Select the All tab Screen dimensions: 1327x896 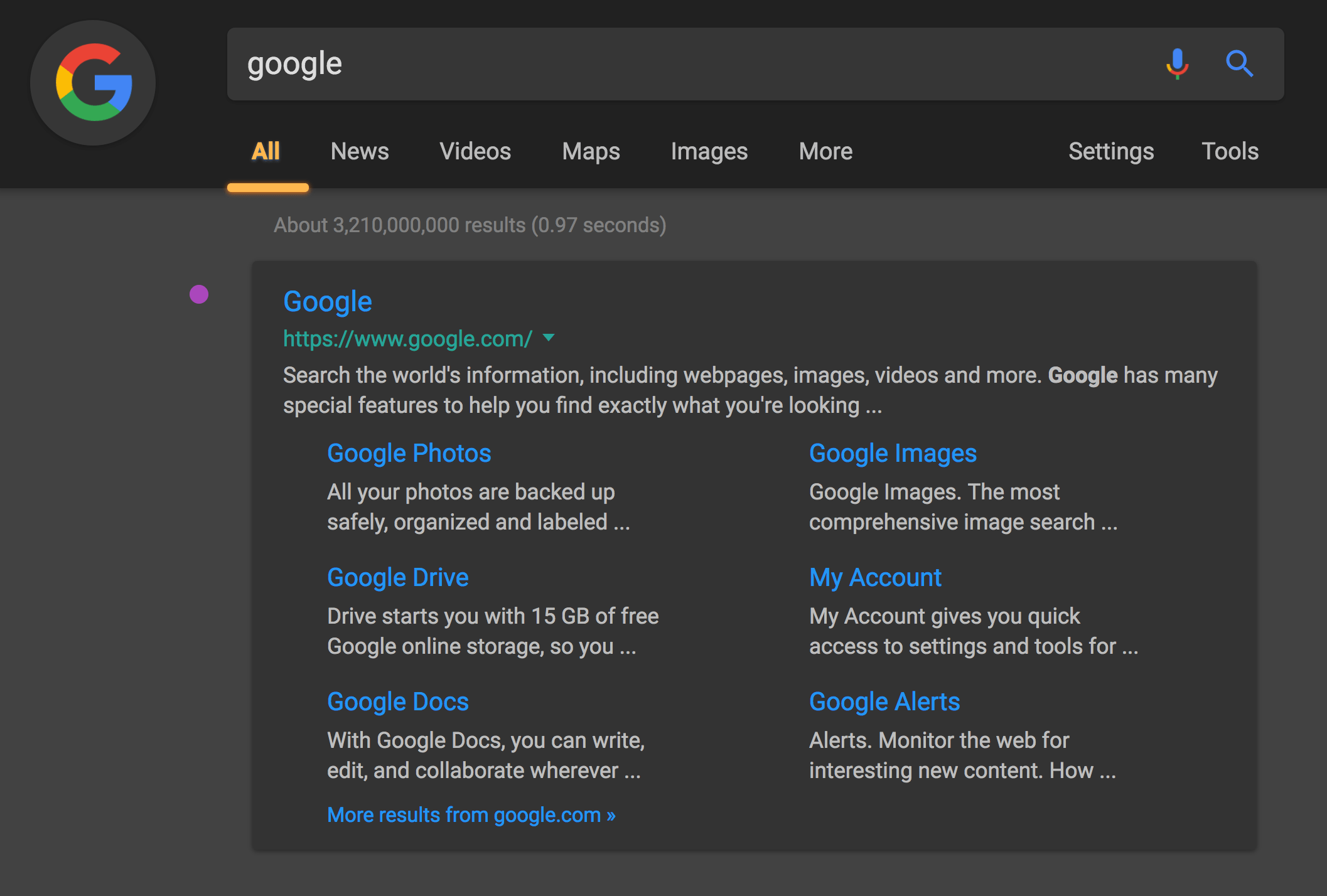[266, 151]
